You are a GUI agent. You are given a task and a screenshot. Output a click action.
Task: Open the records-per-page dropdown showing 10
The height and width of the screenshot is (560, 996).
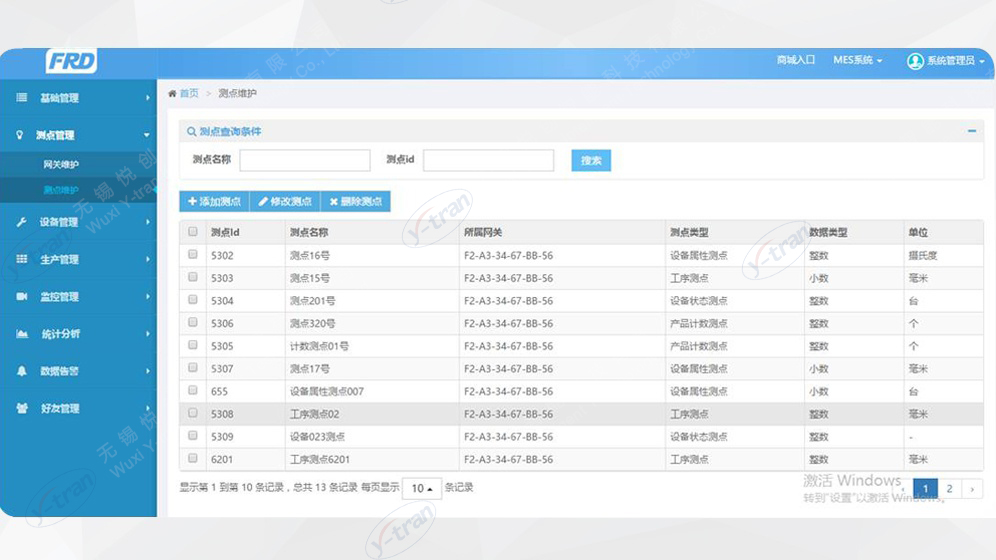[423, 489]
